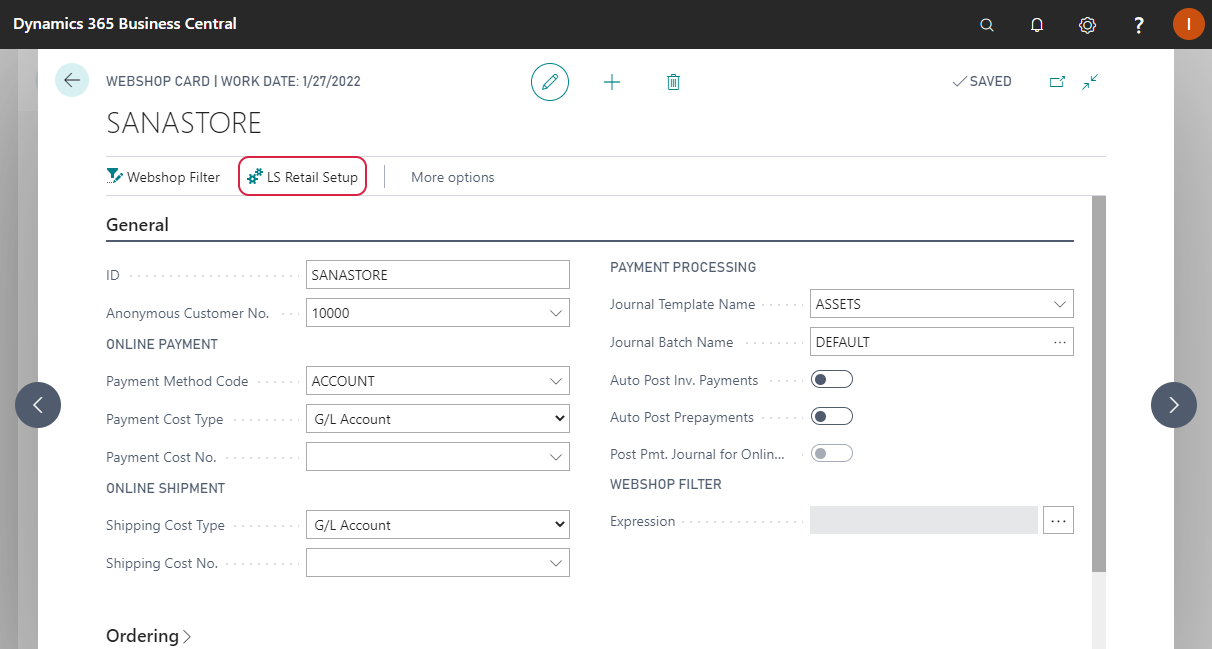Open Journal Batch Name lookup ellipsis

coord(1060,342)
